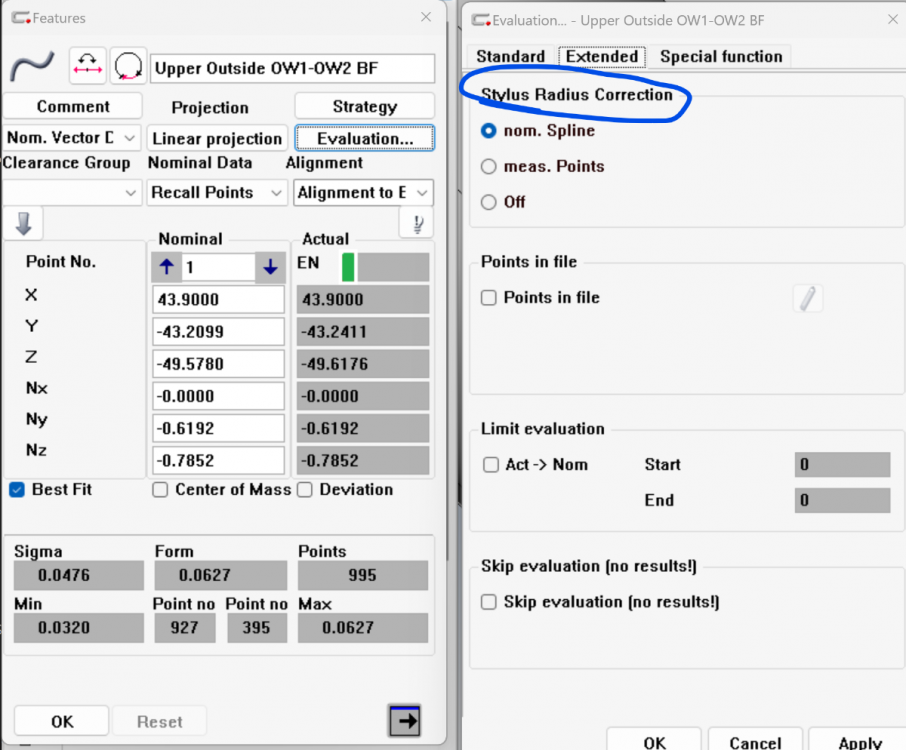This screenshot has width=906, height=750.
Task: Click Apply in the Evaluation dialog
Action: click(859, 742)
